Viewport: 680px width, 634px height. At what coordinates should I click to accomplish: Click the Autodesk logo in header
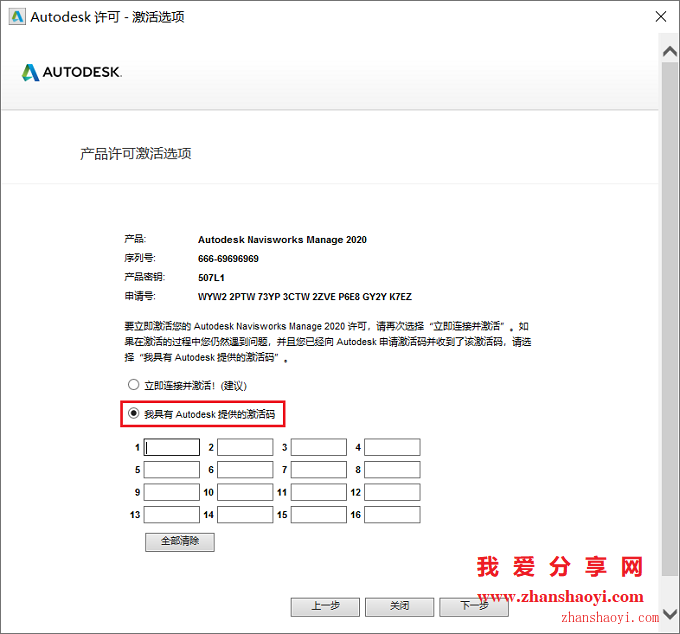point(72,72)
